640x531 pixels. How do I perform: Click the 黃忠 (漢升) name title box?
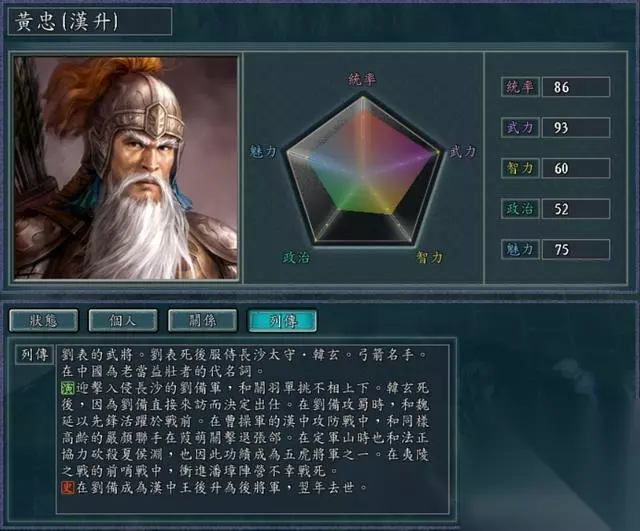coord(90,21)
